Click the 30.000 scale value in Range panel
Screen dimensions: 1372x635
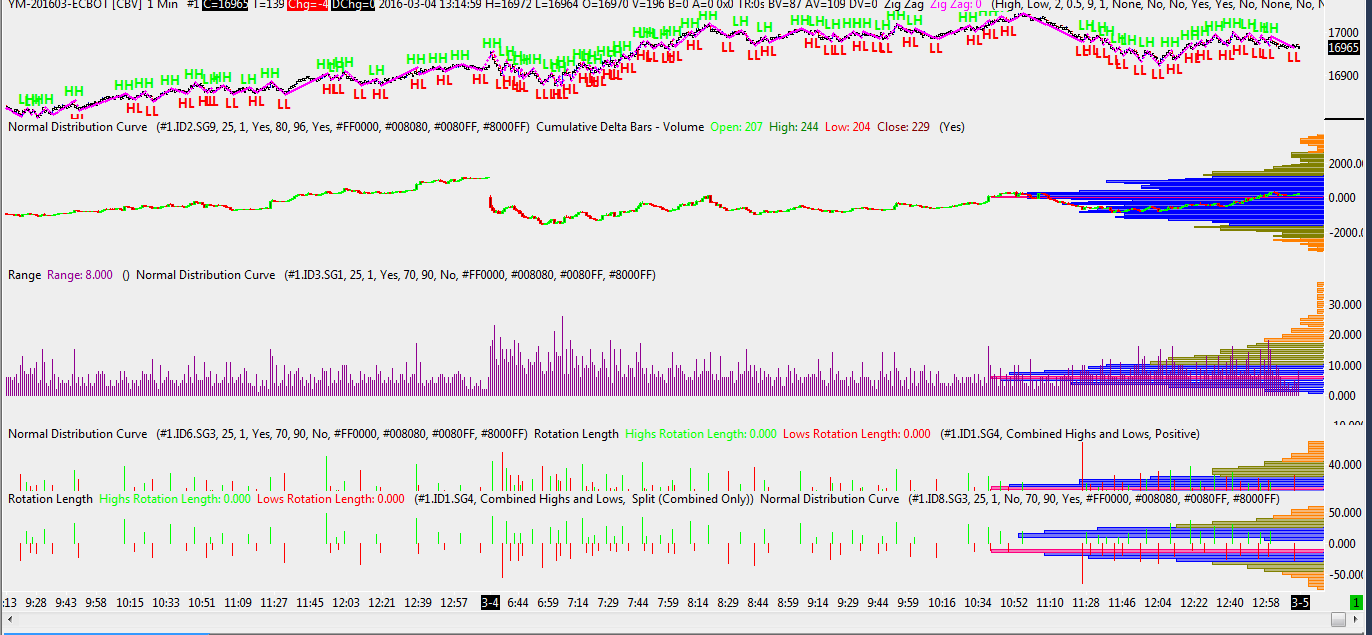(x=1345, y=305)
